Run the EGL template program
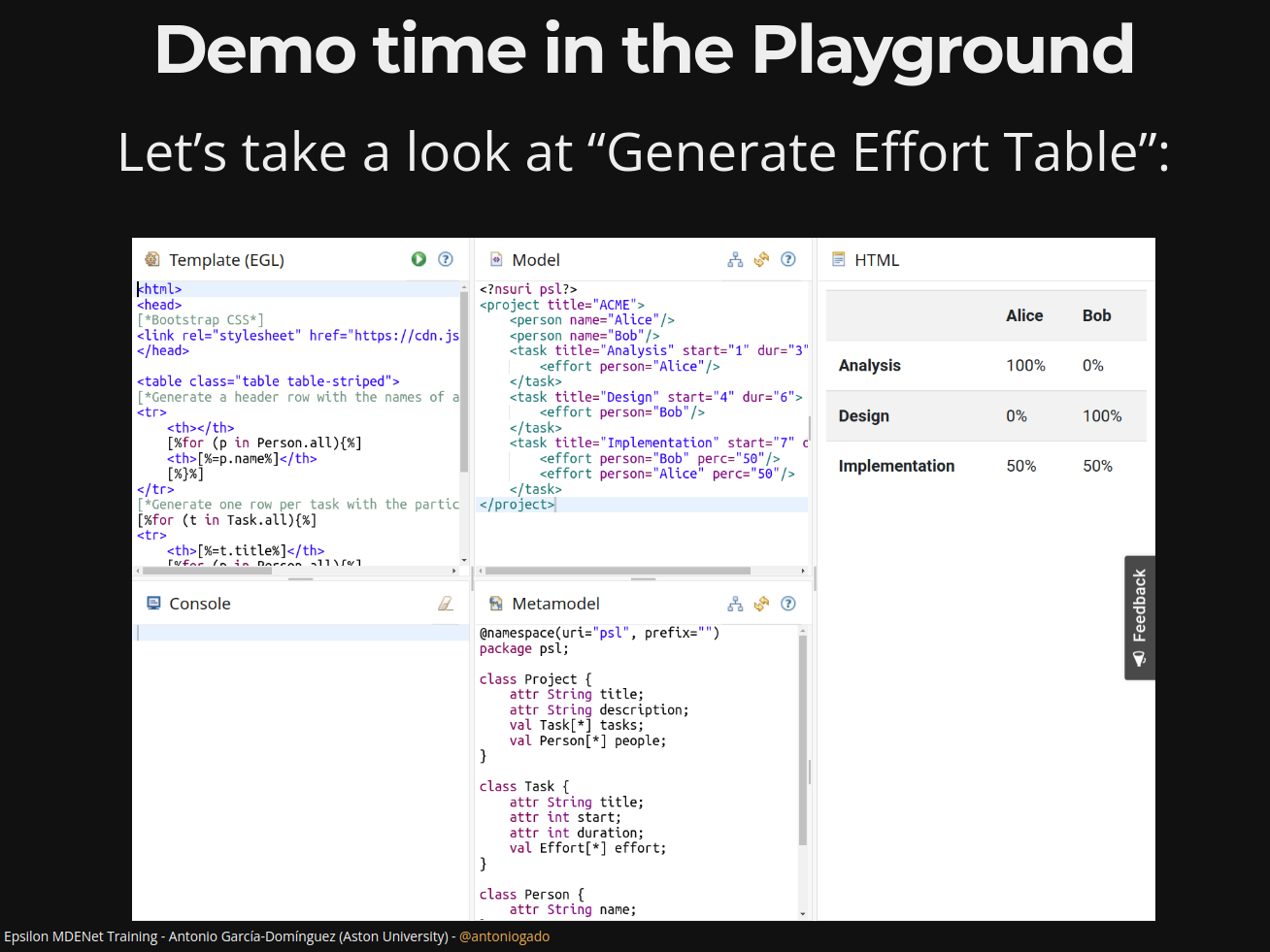Image resolution: width=1270 pixels, height=952 pixels. (x=418, y=259)
